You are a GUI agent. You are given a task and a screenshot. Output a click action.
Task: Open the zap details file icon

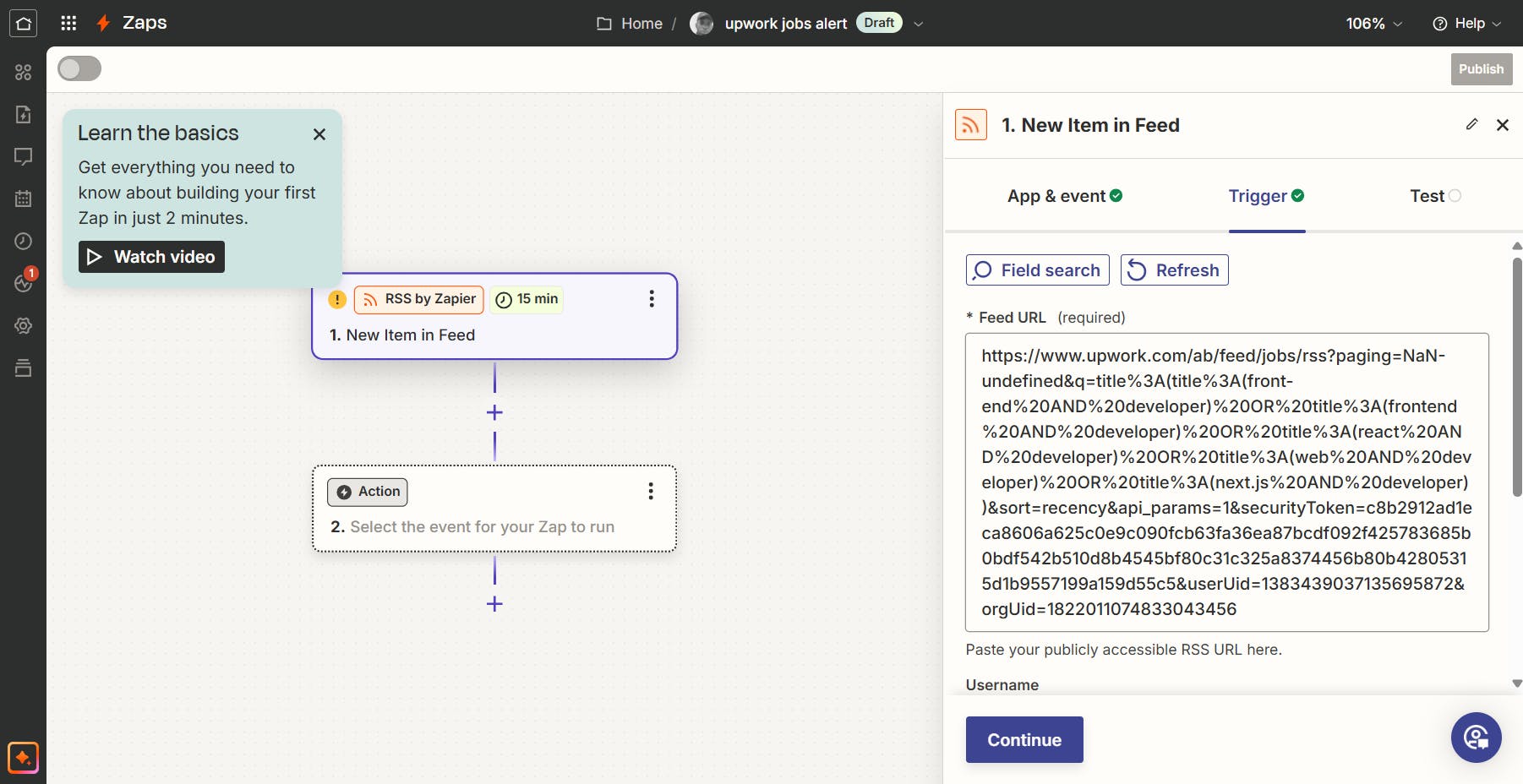24,114
